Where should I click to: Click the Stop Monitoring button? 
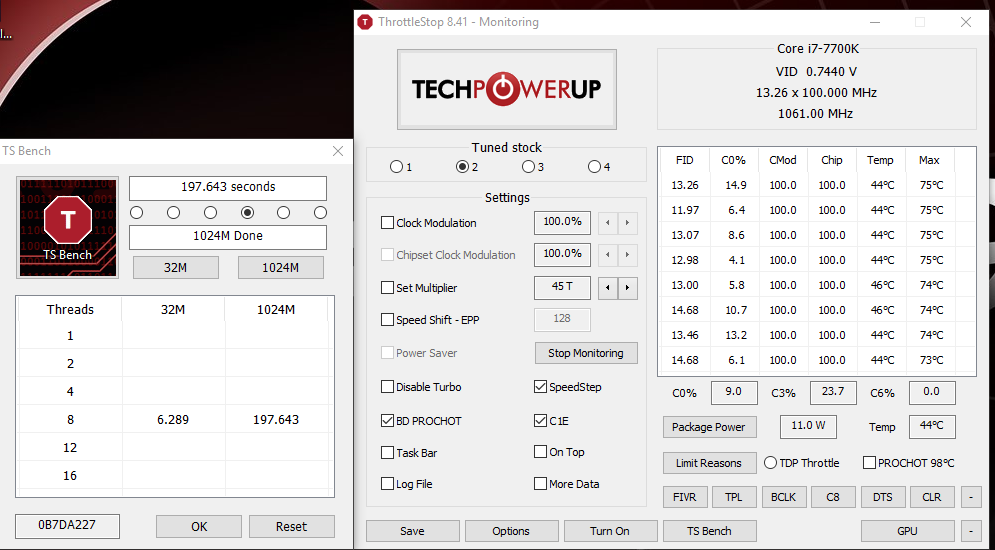click(586, 353)
